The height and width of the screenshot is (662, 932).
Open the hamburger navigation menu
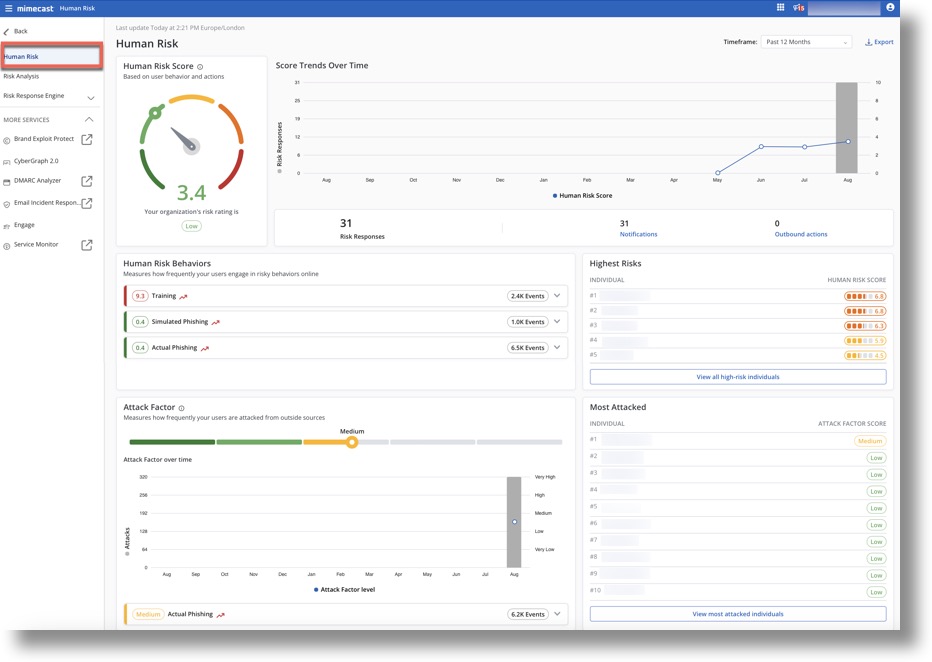coord(9,8)
